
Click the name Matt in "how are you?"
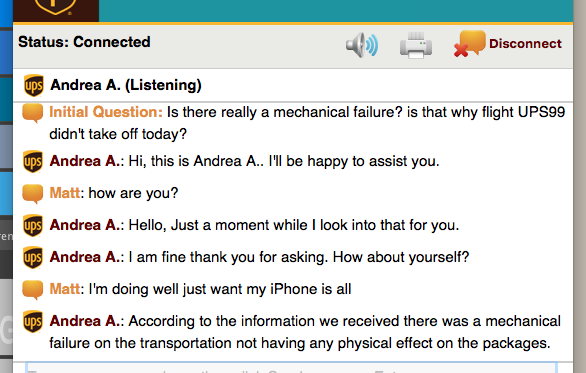coord(64,193)
